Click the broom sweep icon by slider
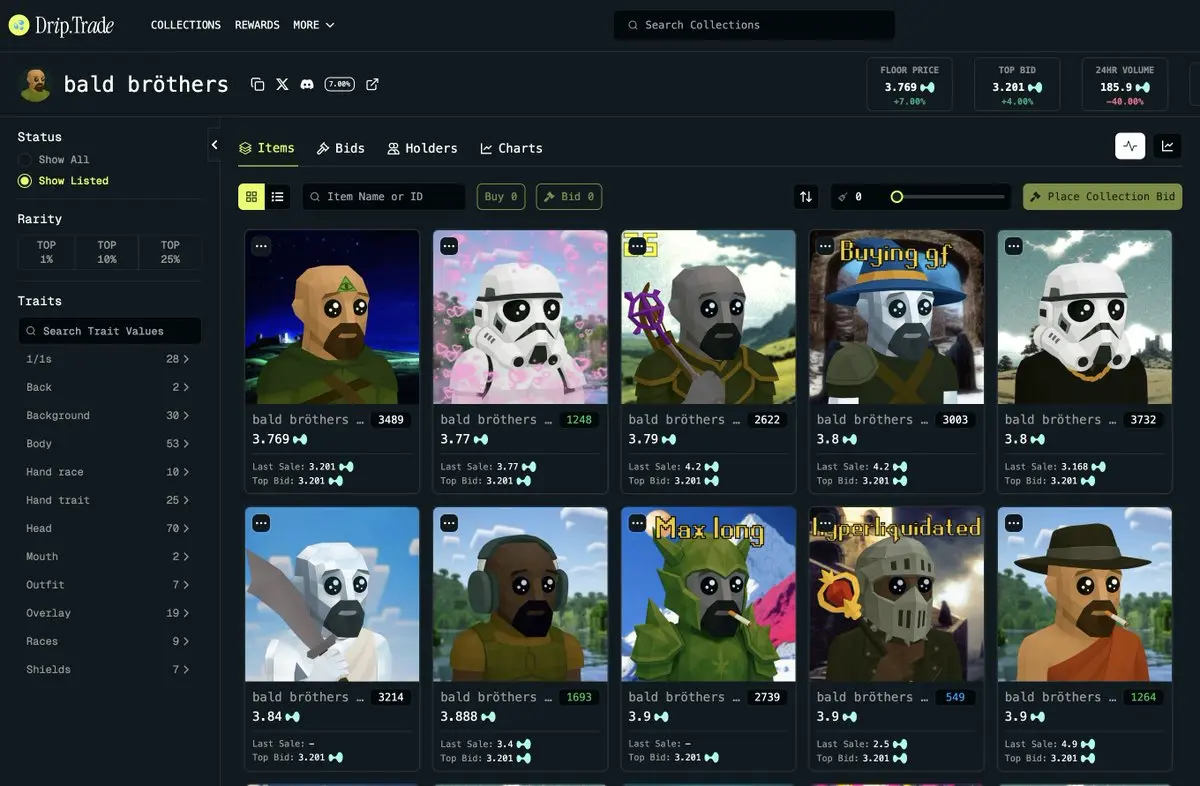Viewport: 1200px width, 786px height. click(x=844, y=197)
